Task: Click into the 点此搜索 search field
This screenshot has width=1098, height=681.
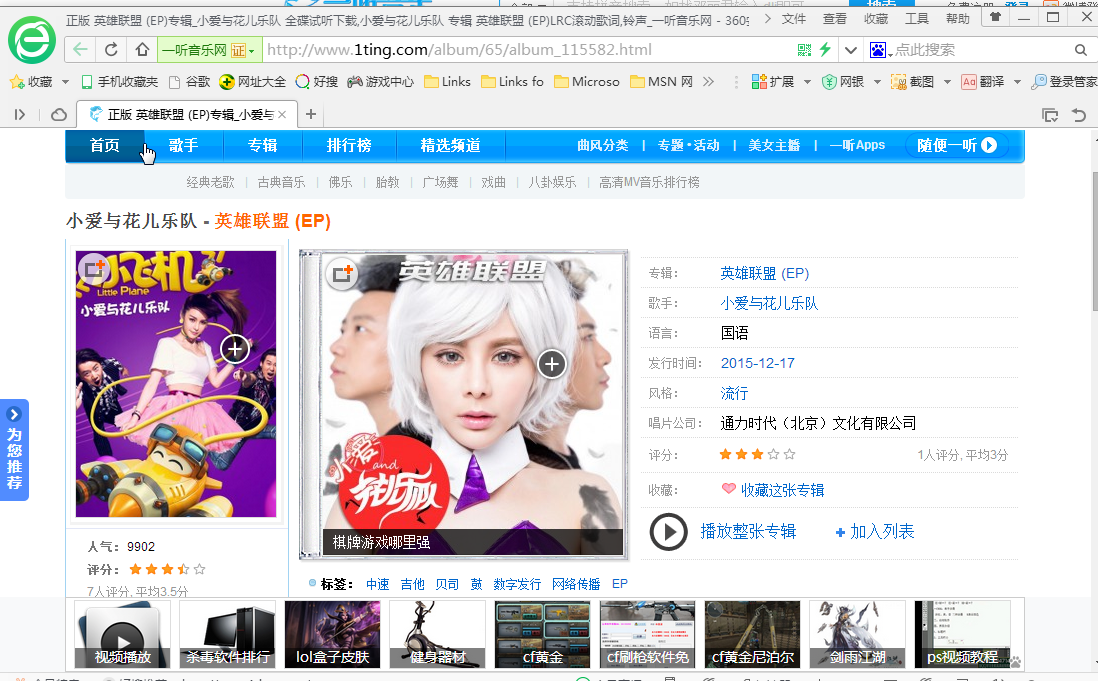Action: tap(980, 50)
